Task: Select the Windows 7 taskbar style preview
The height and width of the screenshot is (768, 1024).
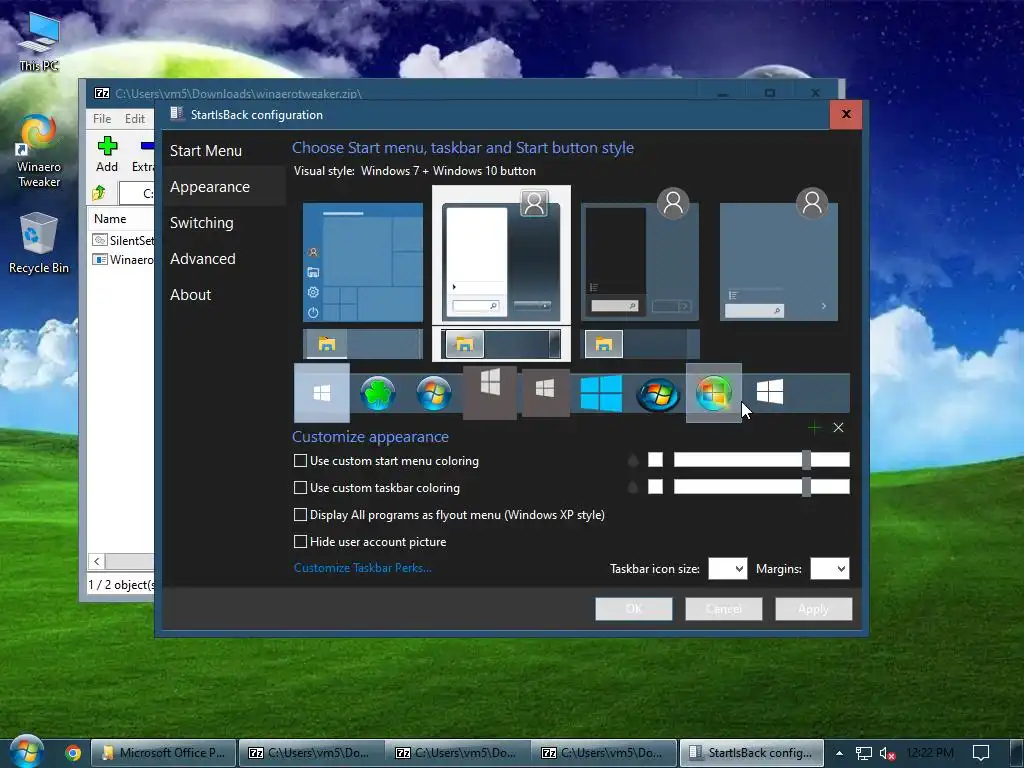Action: (x=501, y=344)
